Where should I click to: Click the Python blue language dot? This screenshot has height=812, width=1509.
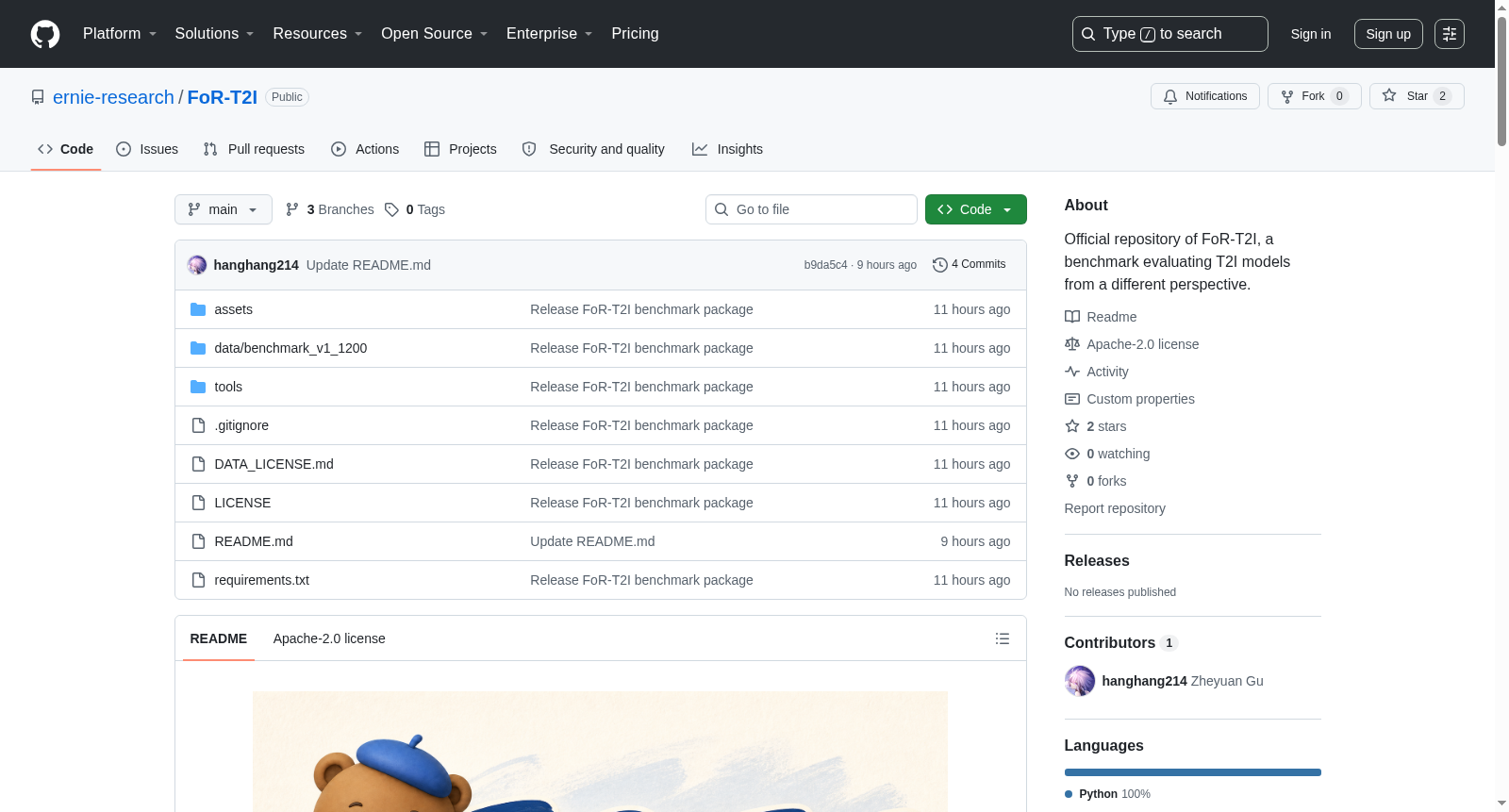(1069, 794)
